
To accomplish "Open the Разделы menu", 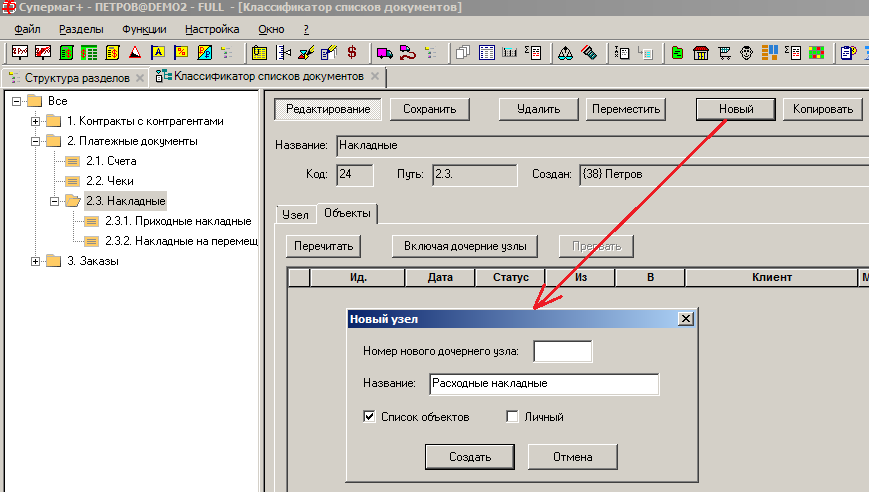I will [x=81, y=29].
